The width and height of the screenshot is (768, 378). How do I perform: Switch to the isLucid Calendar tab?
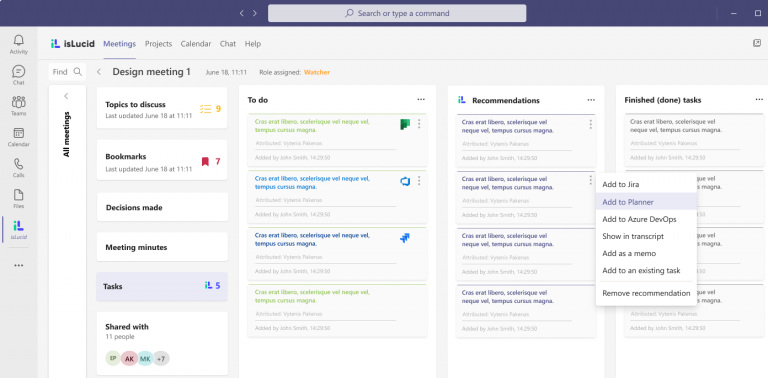[196, 44]
